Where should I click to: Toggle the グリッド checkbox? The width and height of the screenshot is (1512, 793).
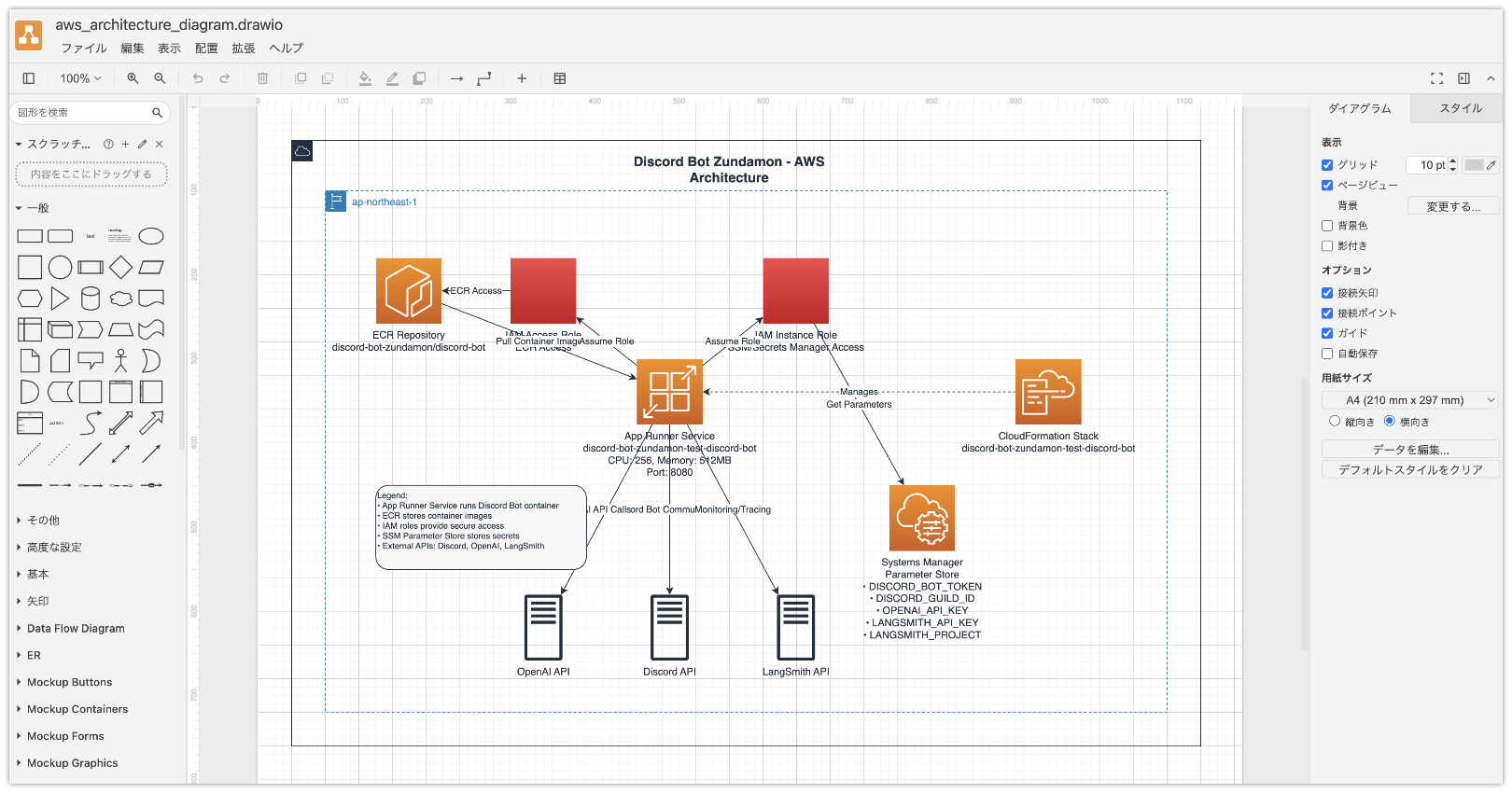(1327, 165)
